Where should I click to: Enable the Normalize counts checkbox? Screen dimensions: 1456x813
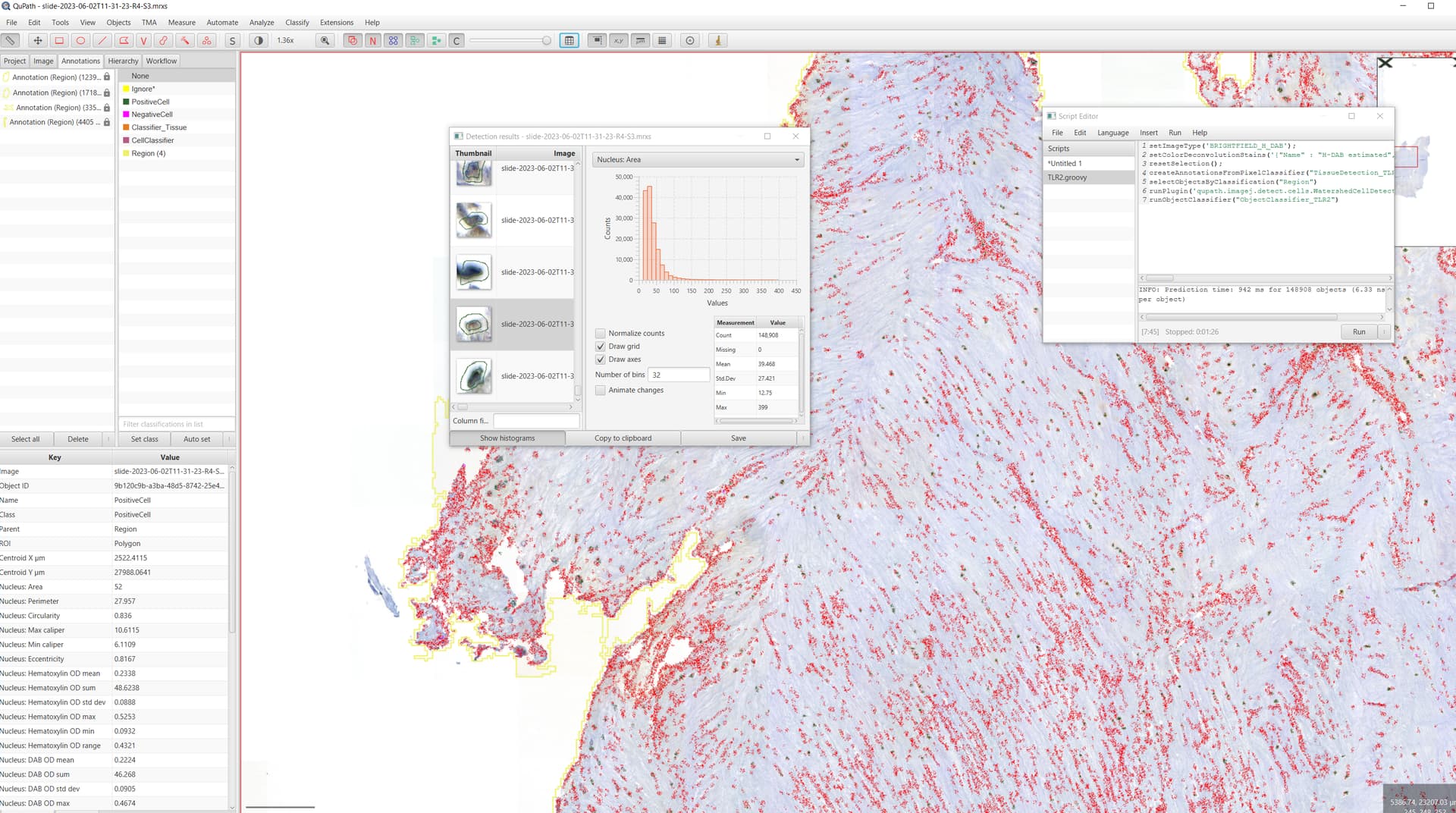(x=600, y=333)
